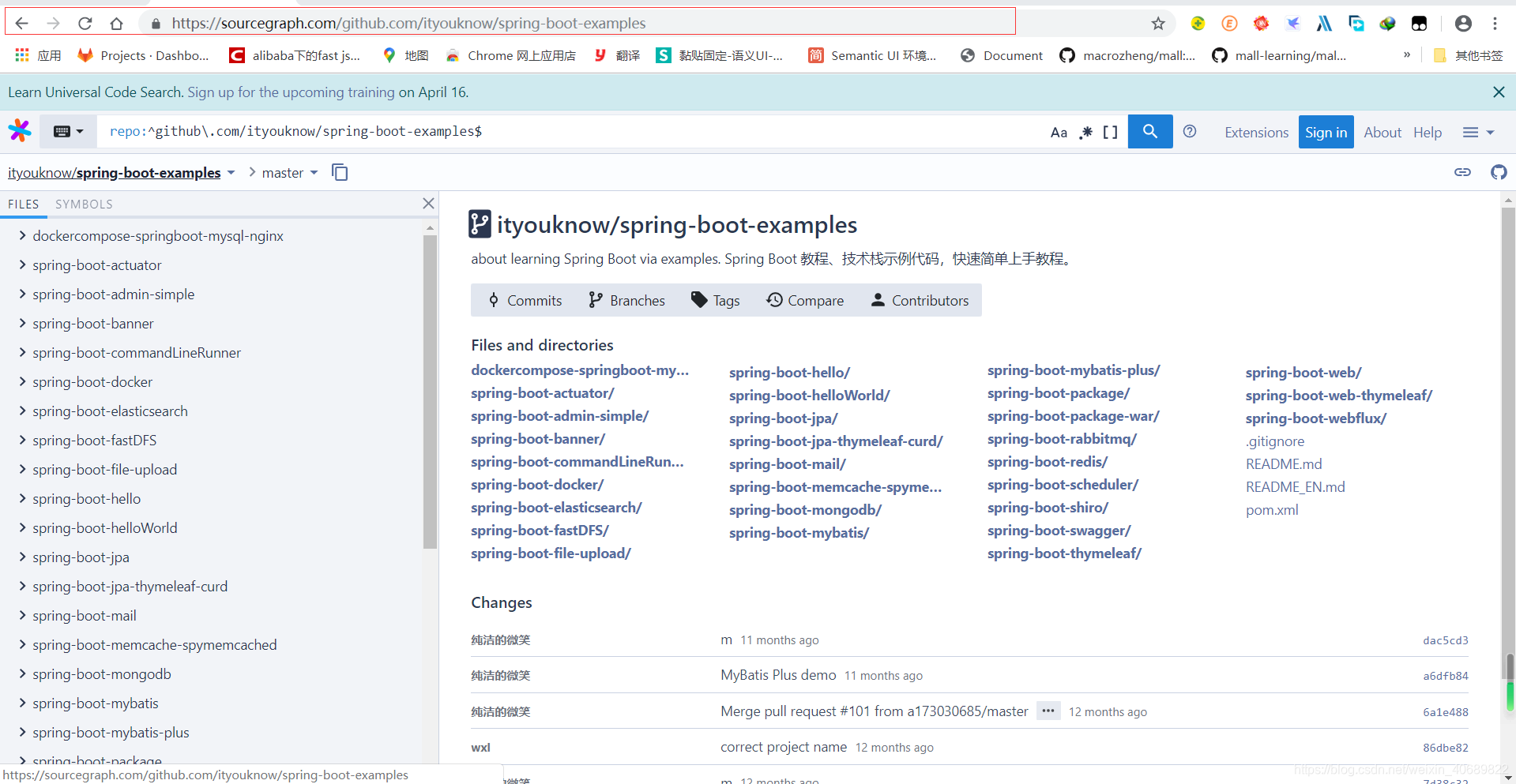Open Chrome profile avatar icon
This screenshot has height=784, width=1516.
coord(1463,24)
